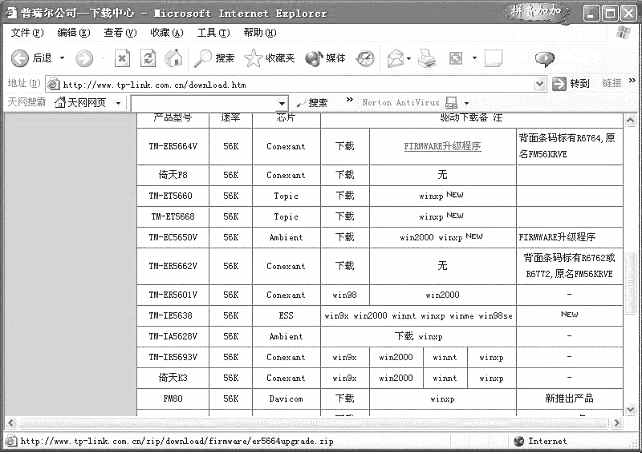Open the Media (媒体) panel
This screenshot has width=642, height=454.
point(325,59)
